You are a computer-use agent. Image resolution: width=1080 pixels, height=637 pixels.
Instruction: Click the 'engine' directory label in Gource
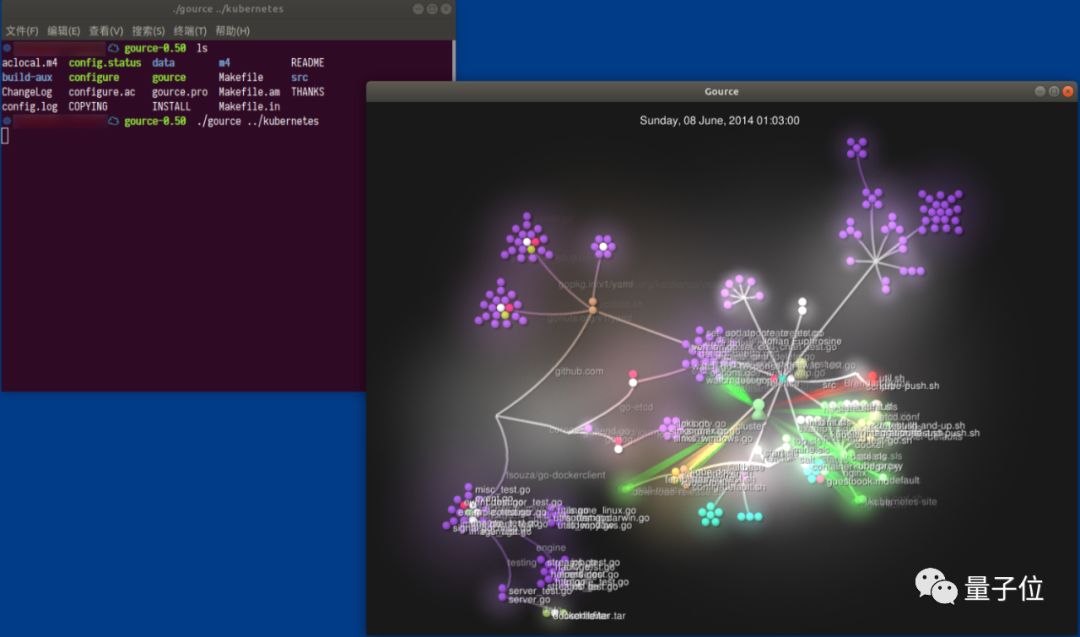pos(550,547)
